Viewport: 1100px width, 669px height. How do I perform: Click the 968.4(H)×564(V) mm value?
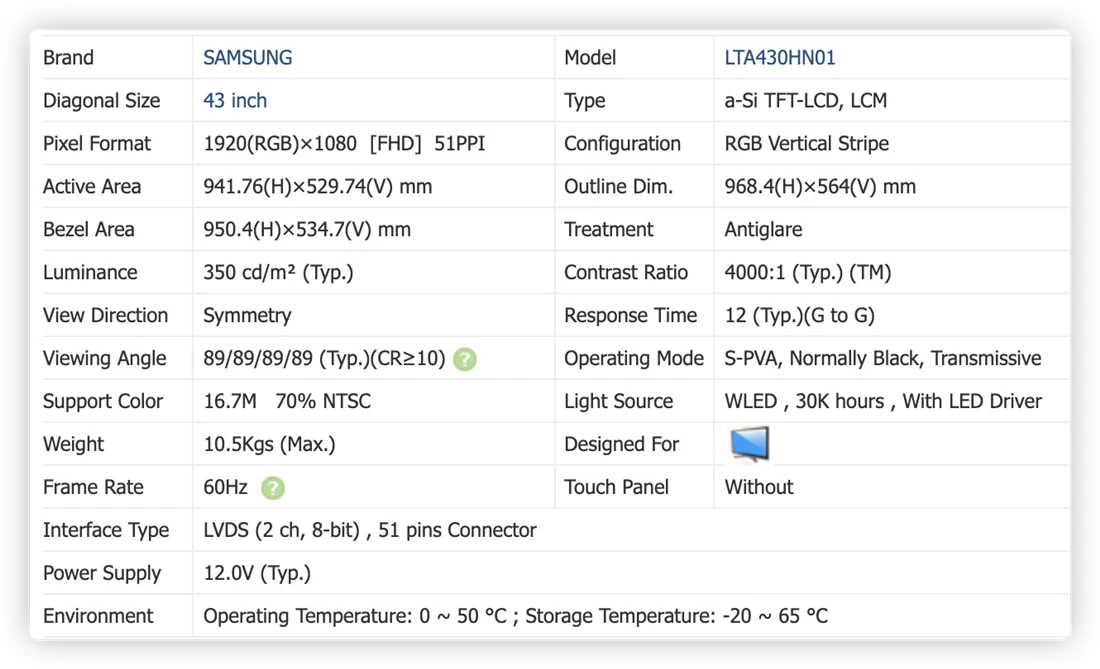coord(820,186)
